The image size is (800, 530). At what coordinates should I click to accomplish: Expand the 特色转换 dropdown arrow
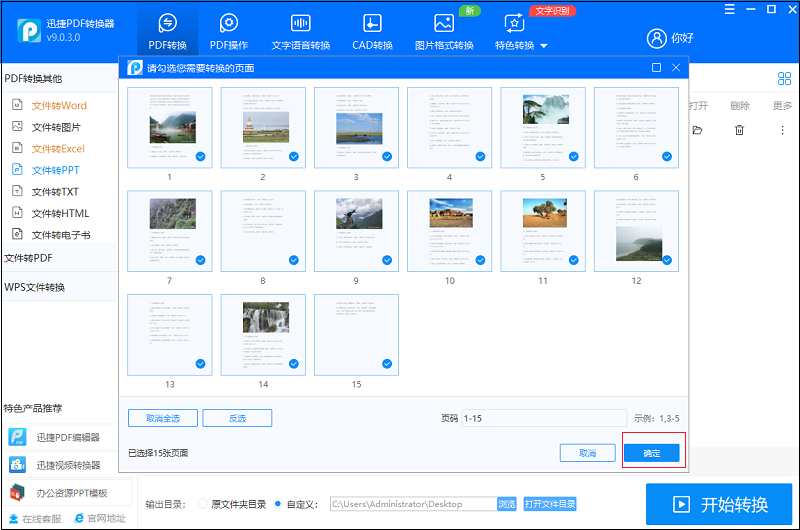click(x=543, y=46)
